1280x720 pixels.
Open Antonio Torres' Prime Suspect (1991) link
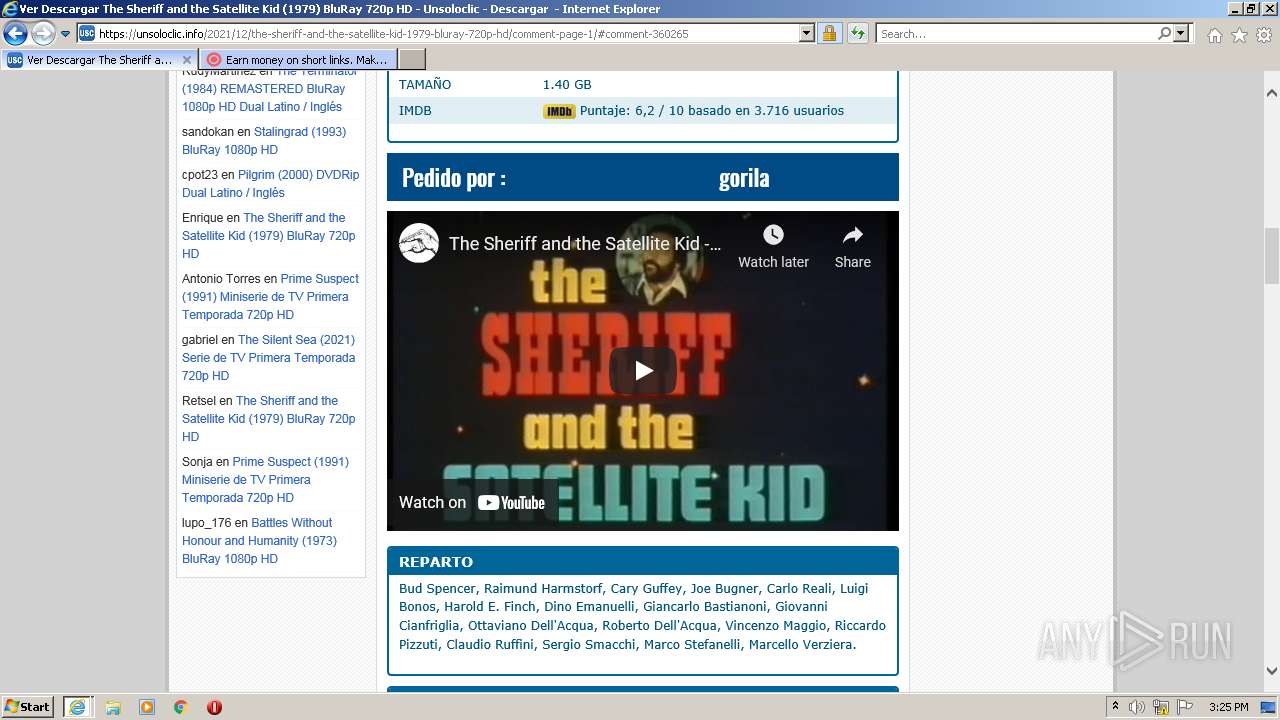point(270,297)
